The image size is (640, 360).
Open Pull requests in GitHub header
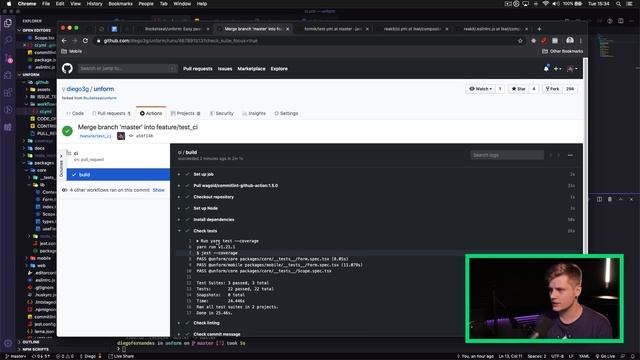tap(198, 69)
